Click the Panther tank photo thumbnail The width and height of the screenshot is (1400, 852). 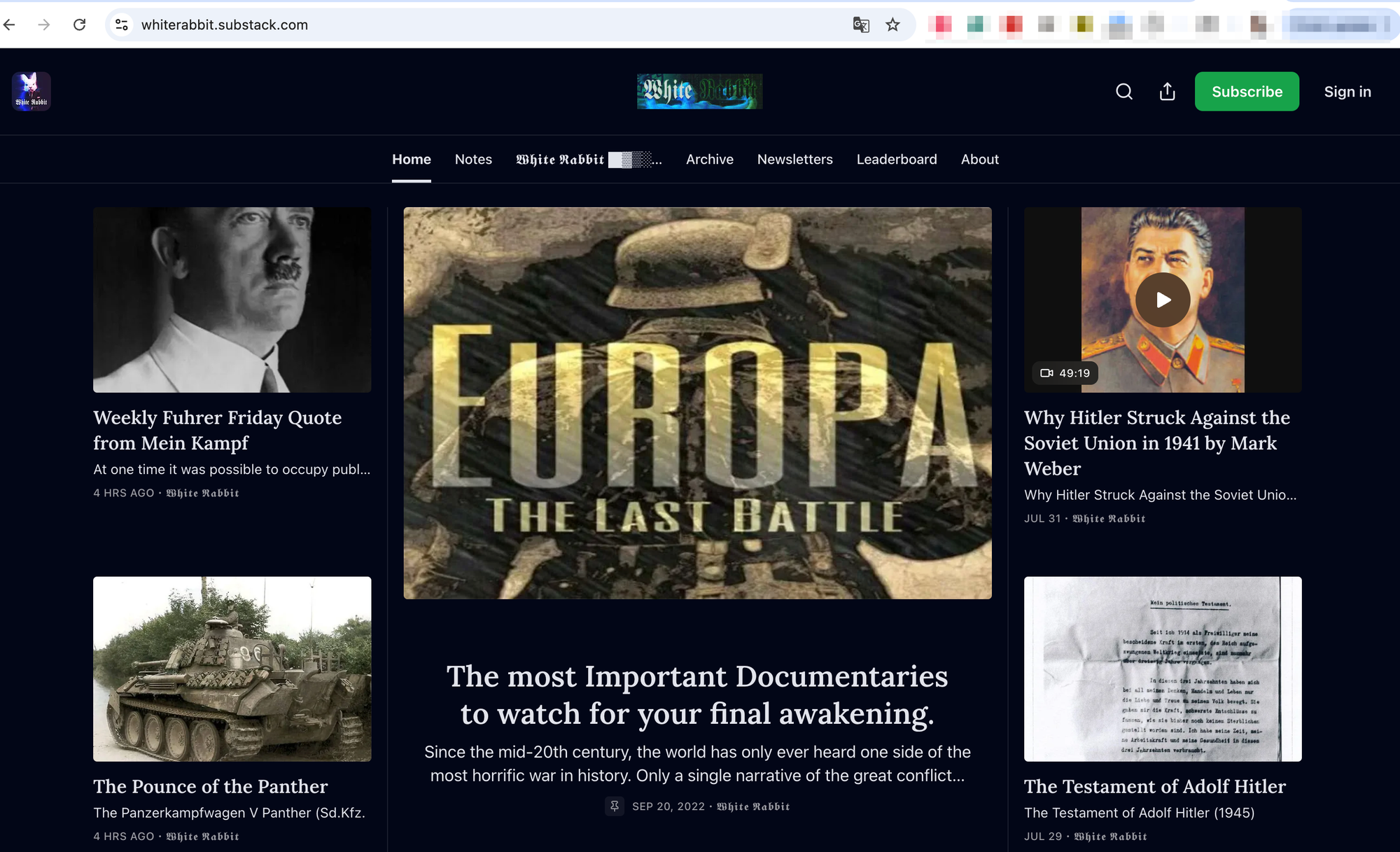pos(232,669)
